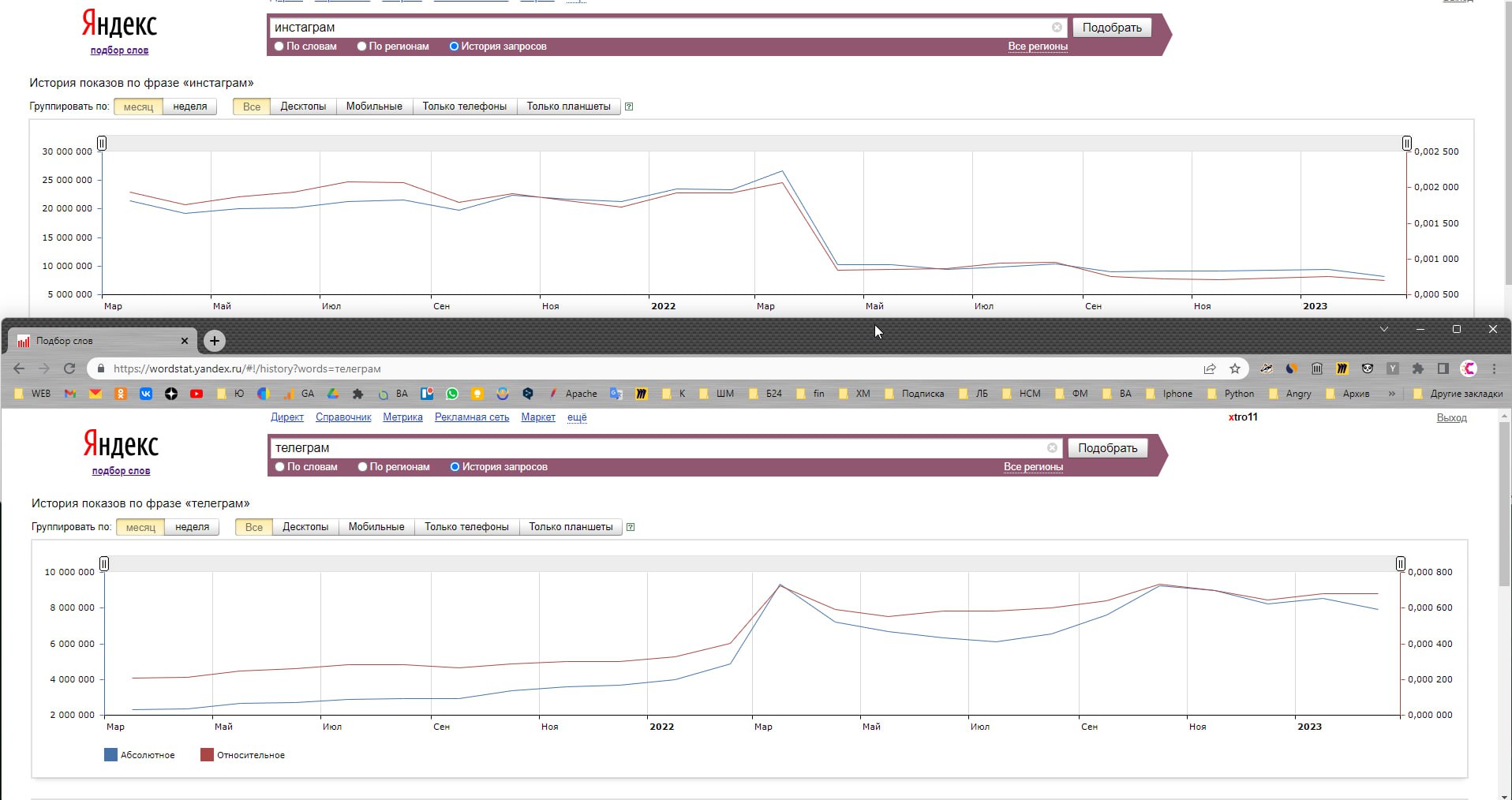1512x800 pixels.
Task: Select История запросов radio in the инстаграм window
Action: [x=454, y=47]
